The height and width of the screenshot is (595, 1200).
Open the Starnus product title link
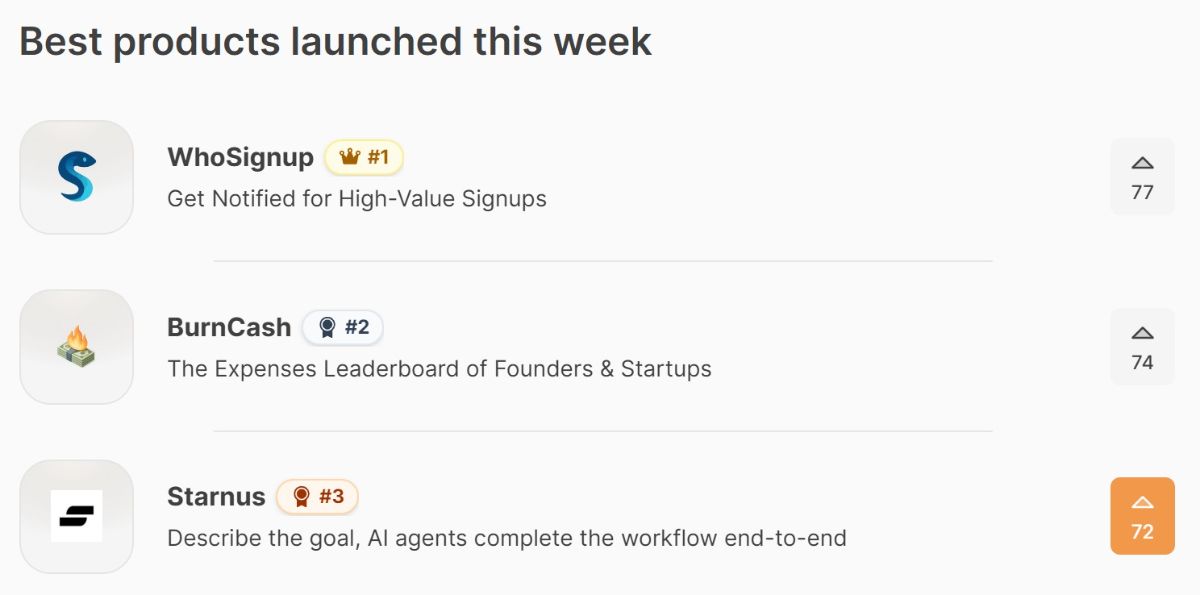click(x=216, y=496)
